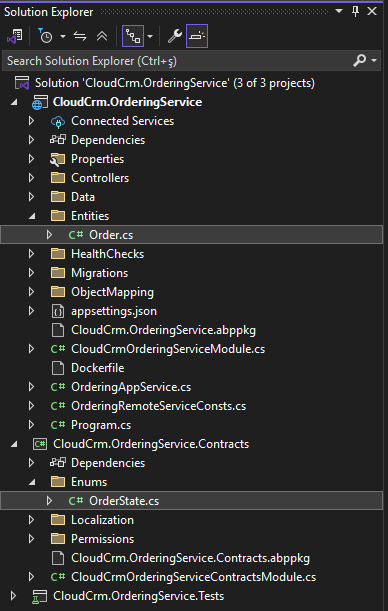The image size is (388, 611).
Task: Expand CloudCrmOrderingServiceModule.cs node
Action: pyautogui.click(x=32, y=349)
